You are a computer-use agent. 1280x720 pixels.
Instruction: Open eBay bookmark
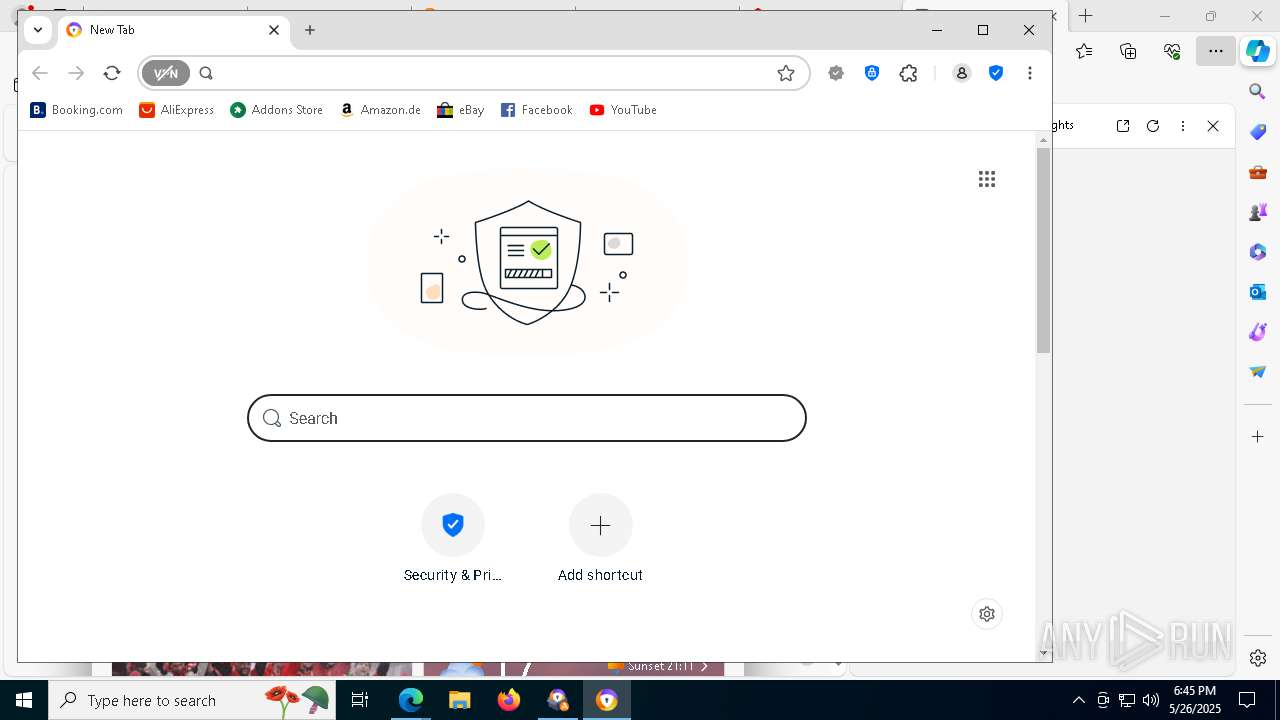(460, 110)
